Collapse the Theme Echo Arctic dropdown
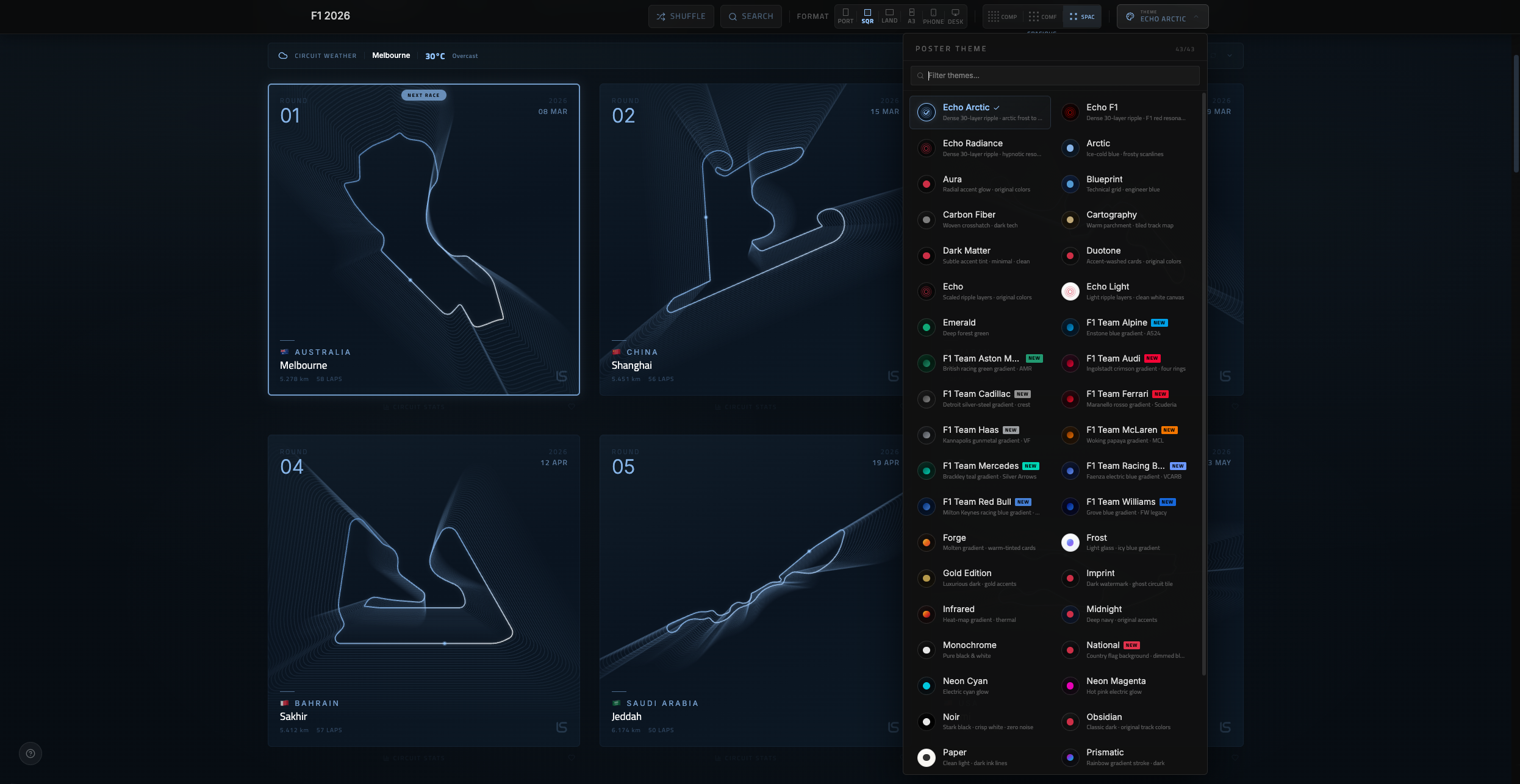 tap(1162, 16)
